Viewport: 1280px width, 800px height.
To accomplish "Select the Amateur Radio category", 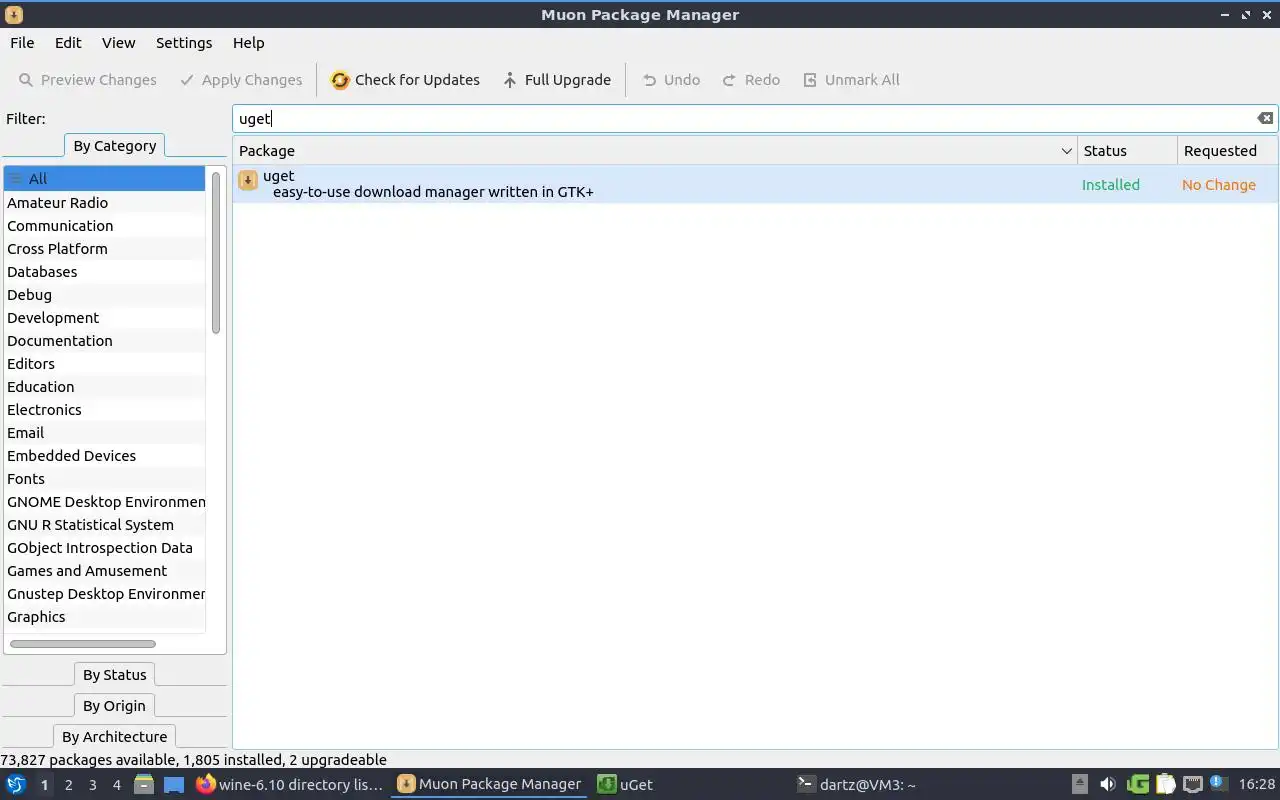I will (x=104, y=203).
